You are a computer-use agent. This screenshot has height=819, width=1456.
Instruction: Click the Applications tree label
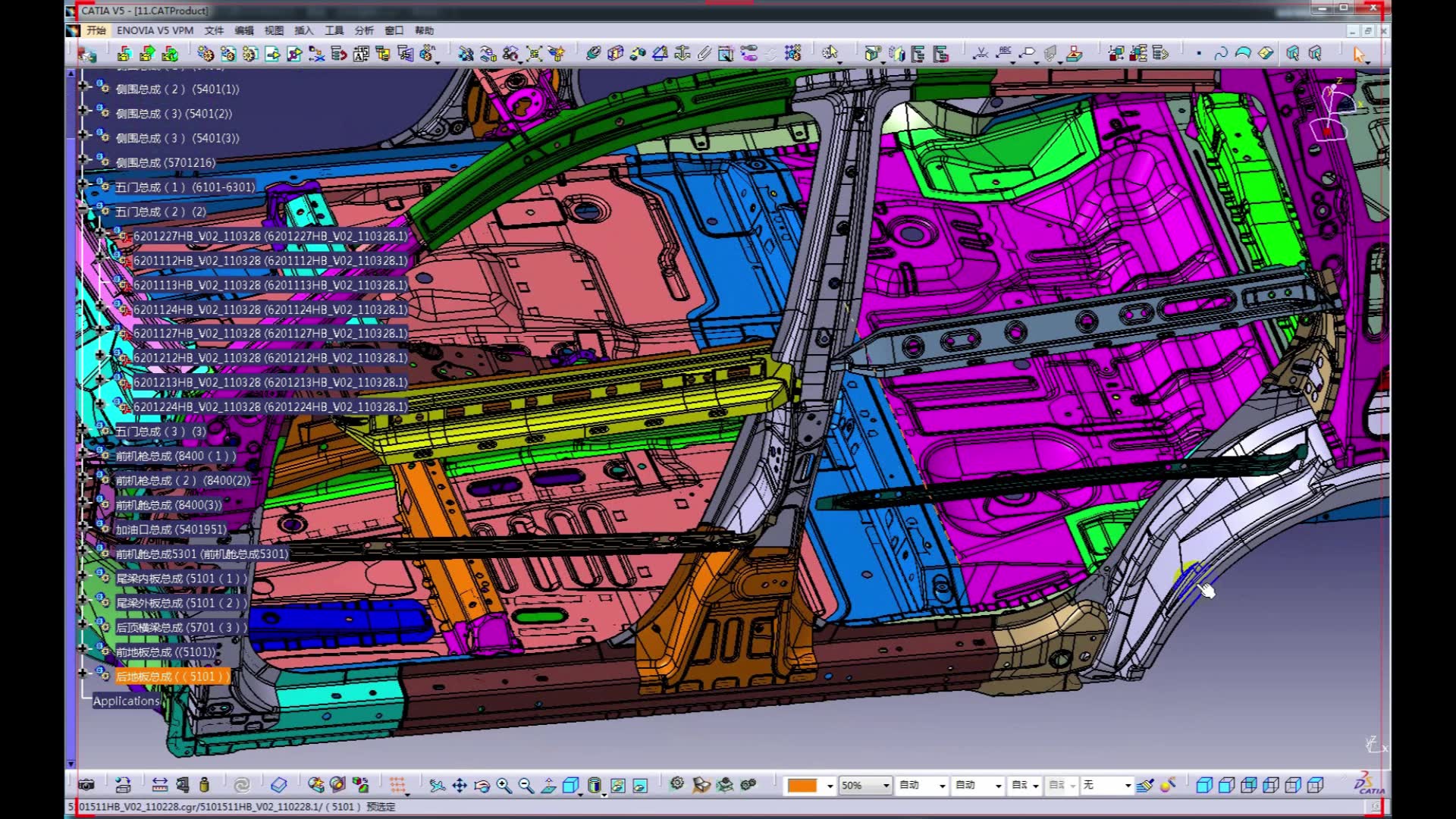pos(126,701)
